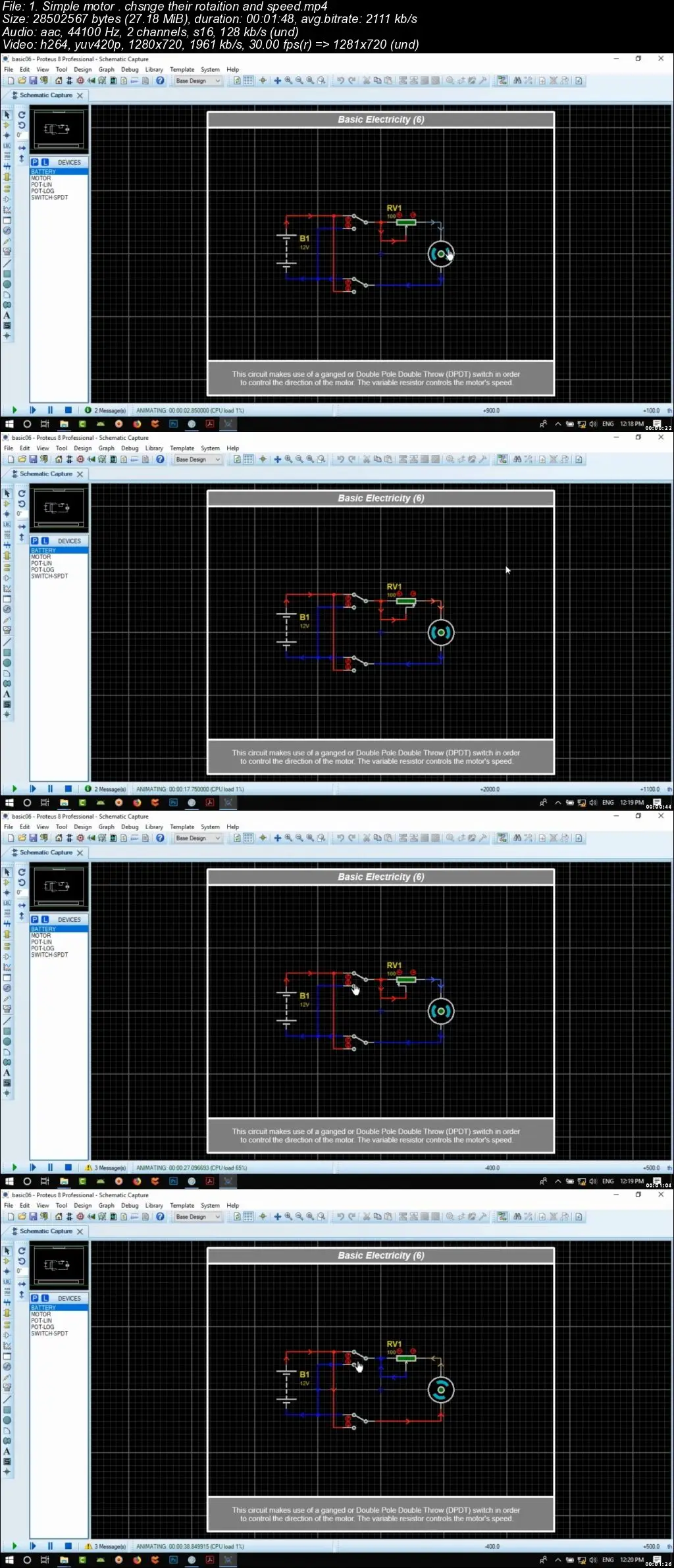
Task: Toggle the upper SPDT switch in first frame
Action: 358,222
